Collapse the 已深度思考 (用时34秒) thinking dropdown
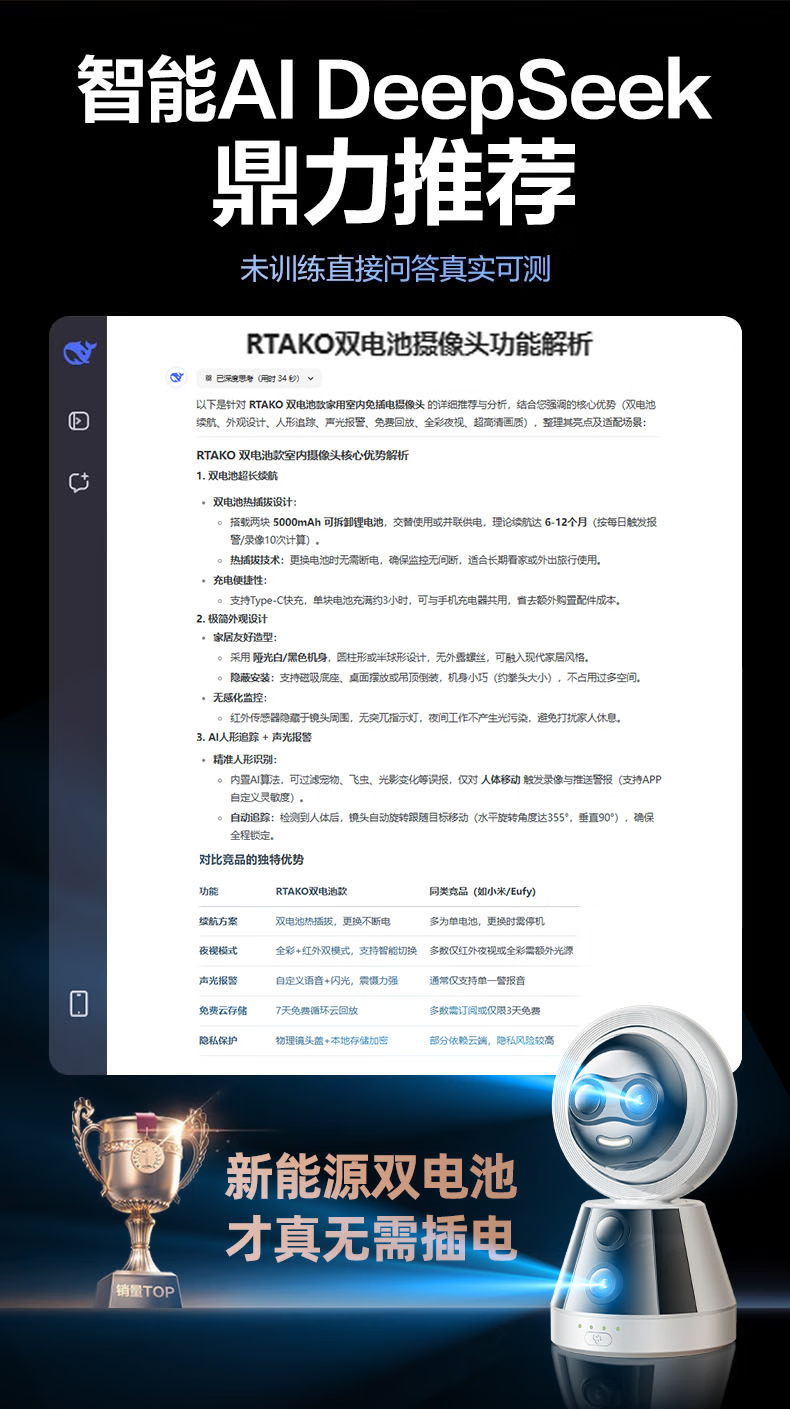The image size is (790, 1409). [260, 378]
